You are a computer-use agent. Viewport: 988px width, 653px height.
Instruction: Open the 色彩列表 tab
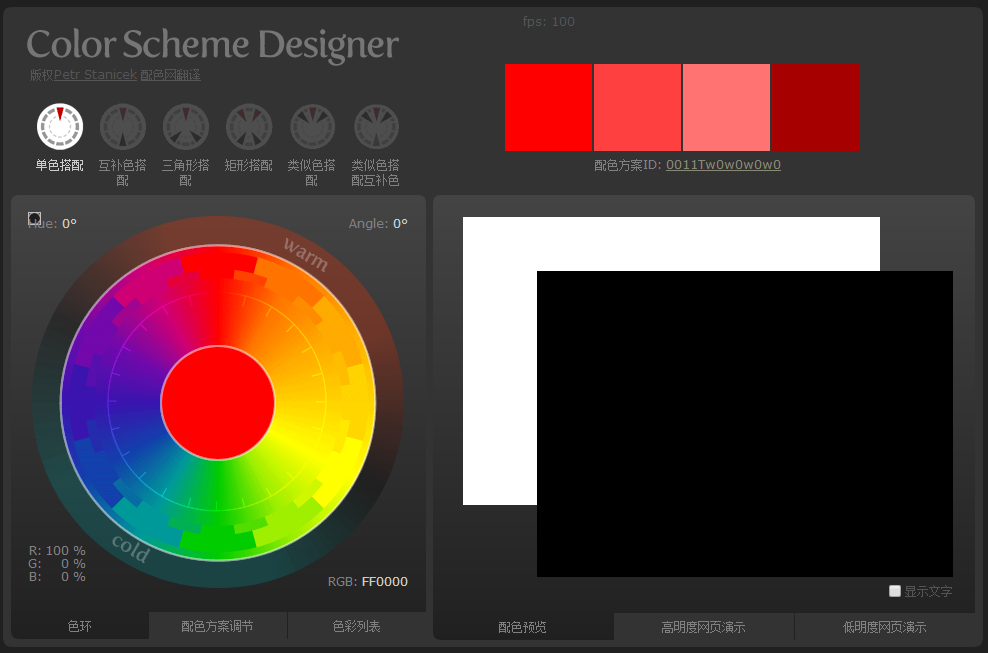357,626
